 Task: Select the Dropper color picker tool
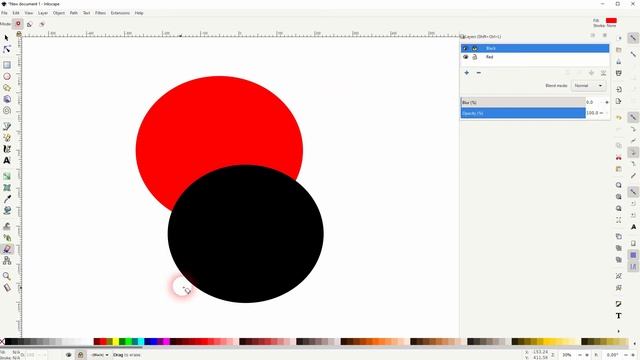7,199
